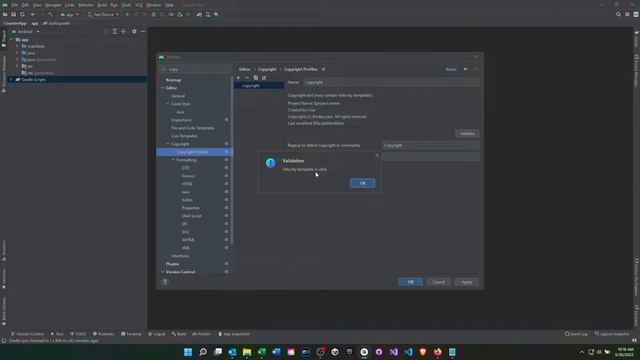640x360 pixels.
Task: Select Plugins in the Settings tree
Action: (172, 264)
